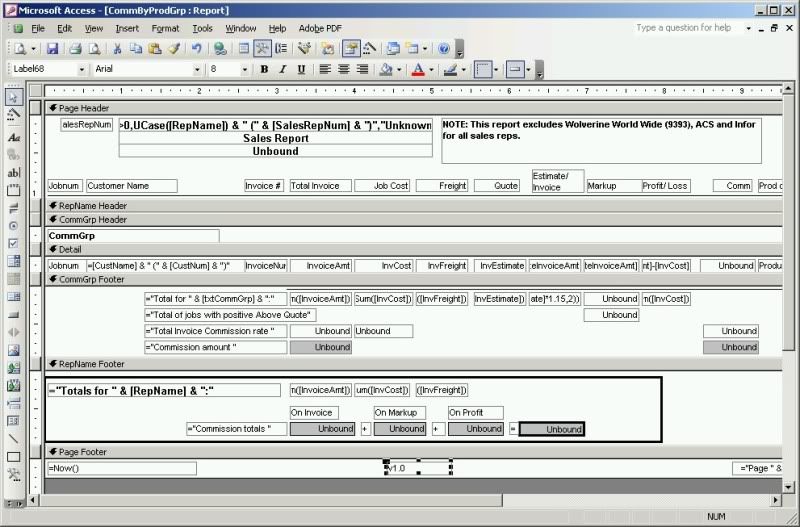Open the font size dropdown showing 8
This screenshot has width=800, height=527.
(x=244, y=70)
